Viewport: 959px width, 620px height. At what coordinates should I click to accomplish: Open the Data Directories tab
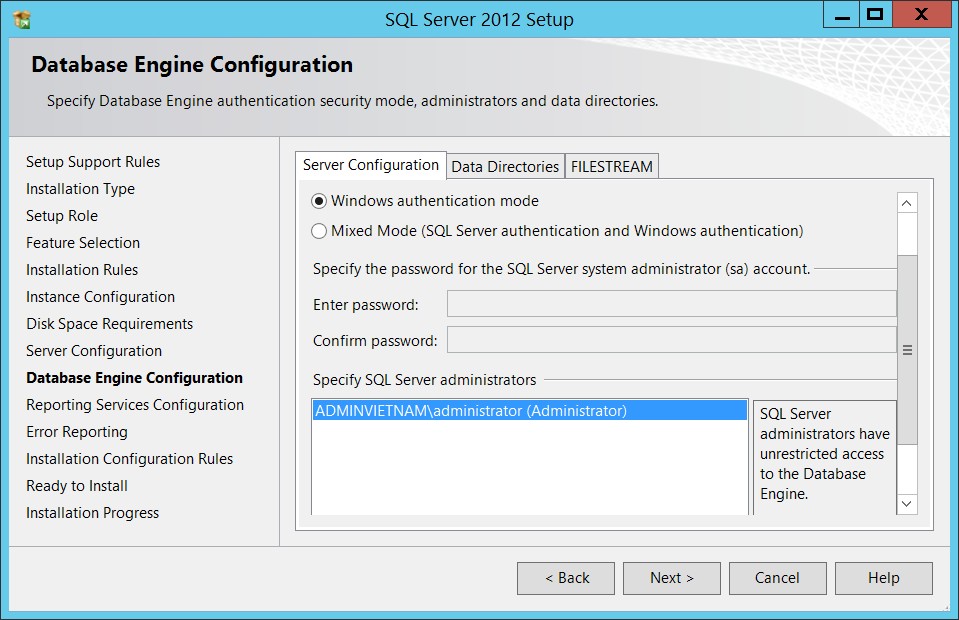pyautogui.click(x=505, y=166)
